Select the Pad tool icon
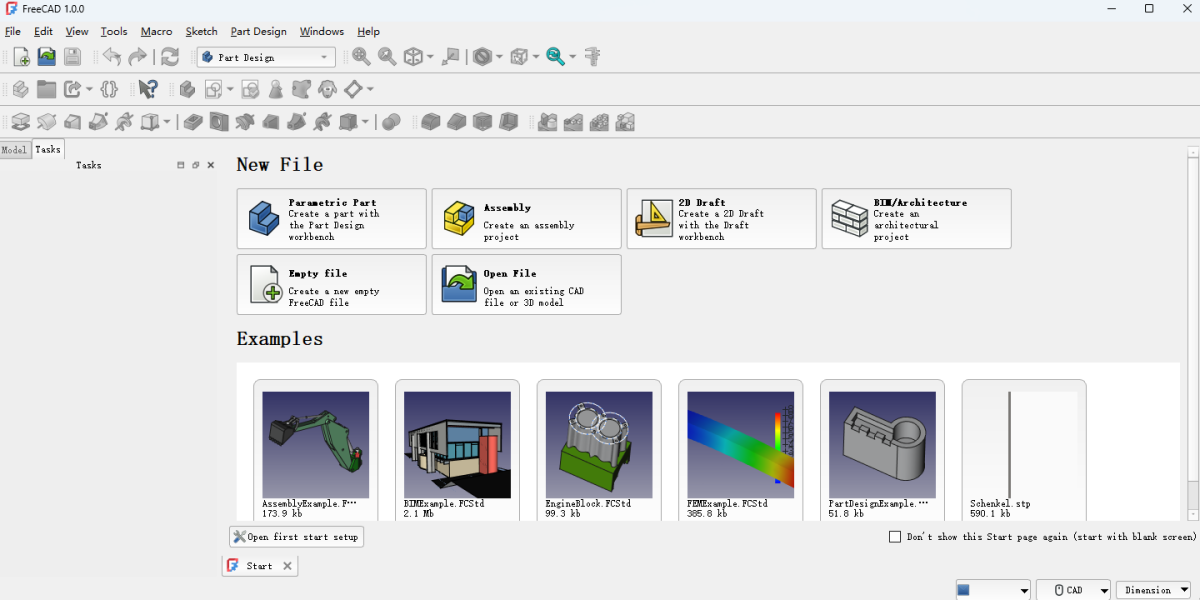The width and height of the screenshot is (1200, 600). tap(20, 122)
